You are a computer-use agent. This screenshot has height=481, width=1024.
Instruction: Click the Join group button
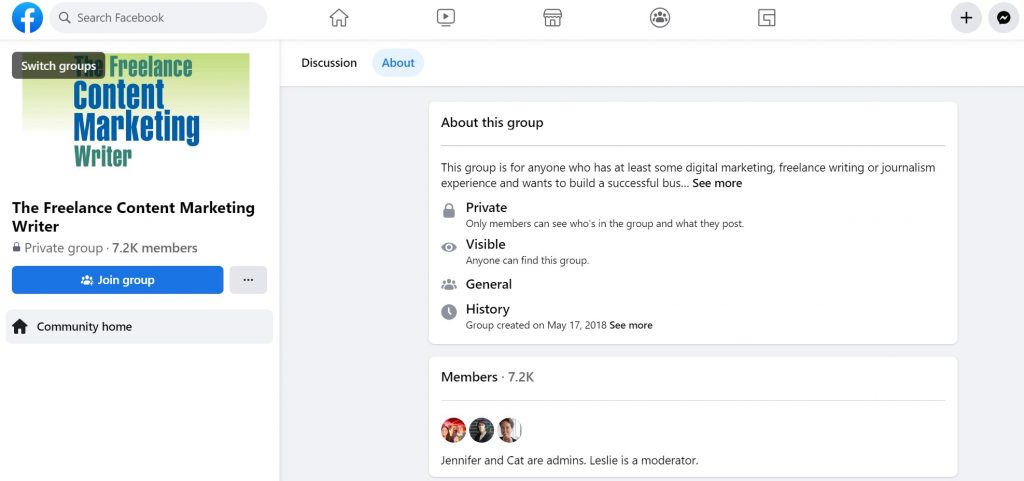tap(118, 280)
